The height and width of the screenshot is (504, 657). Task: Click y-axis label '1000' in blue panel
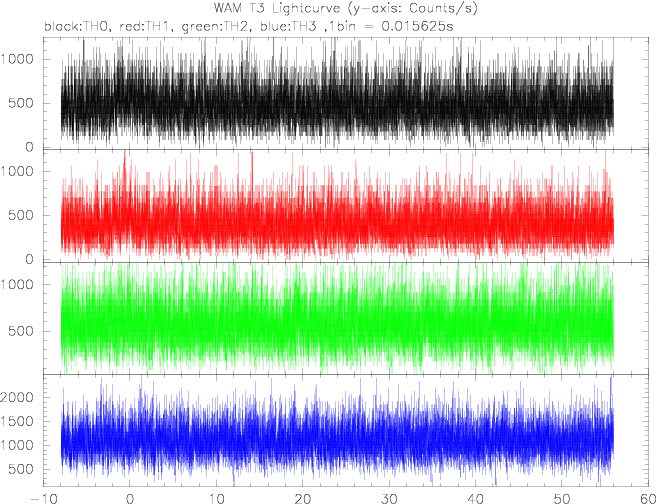[17, 445]
